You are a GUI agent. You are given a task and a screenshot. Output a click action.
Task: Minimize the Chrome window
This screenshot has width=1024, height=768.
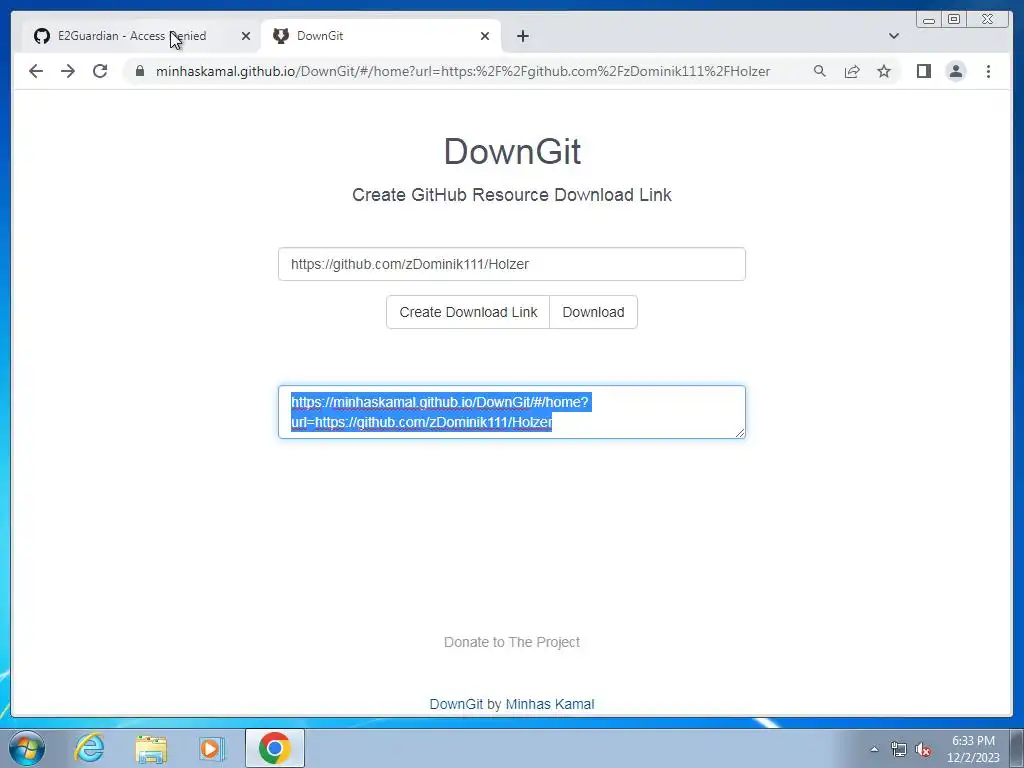(x=929, y=20)
